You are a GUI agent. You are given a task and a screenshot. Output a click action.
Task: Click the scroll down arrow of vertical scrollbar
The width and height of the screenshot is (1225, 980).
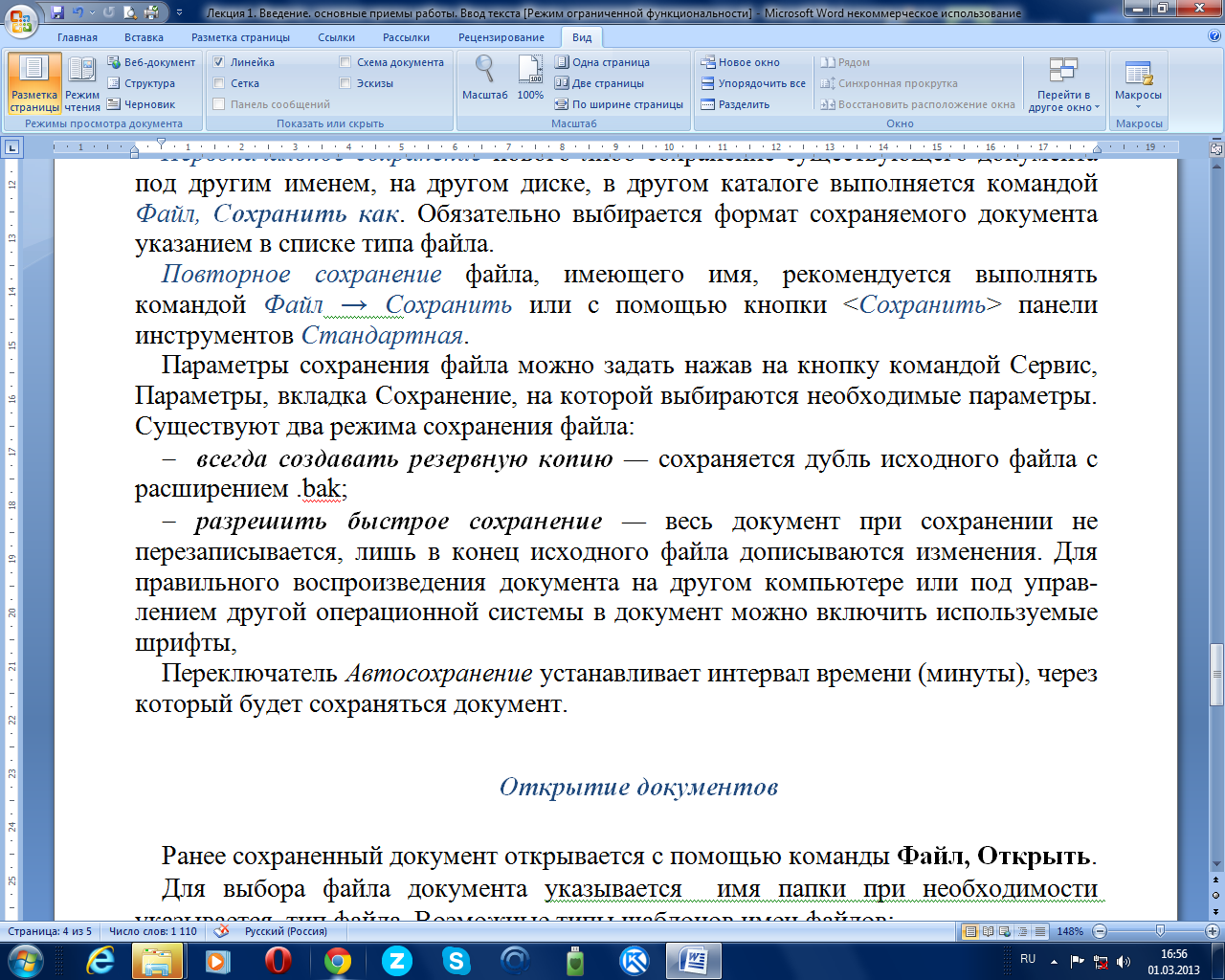(x=1216, y=866)
